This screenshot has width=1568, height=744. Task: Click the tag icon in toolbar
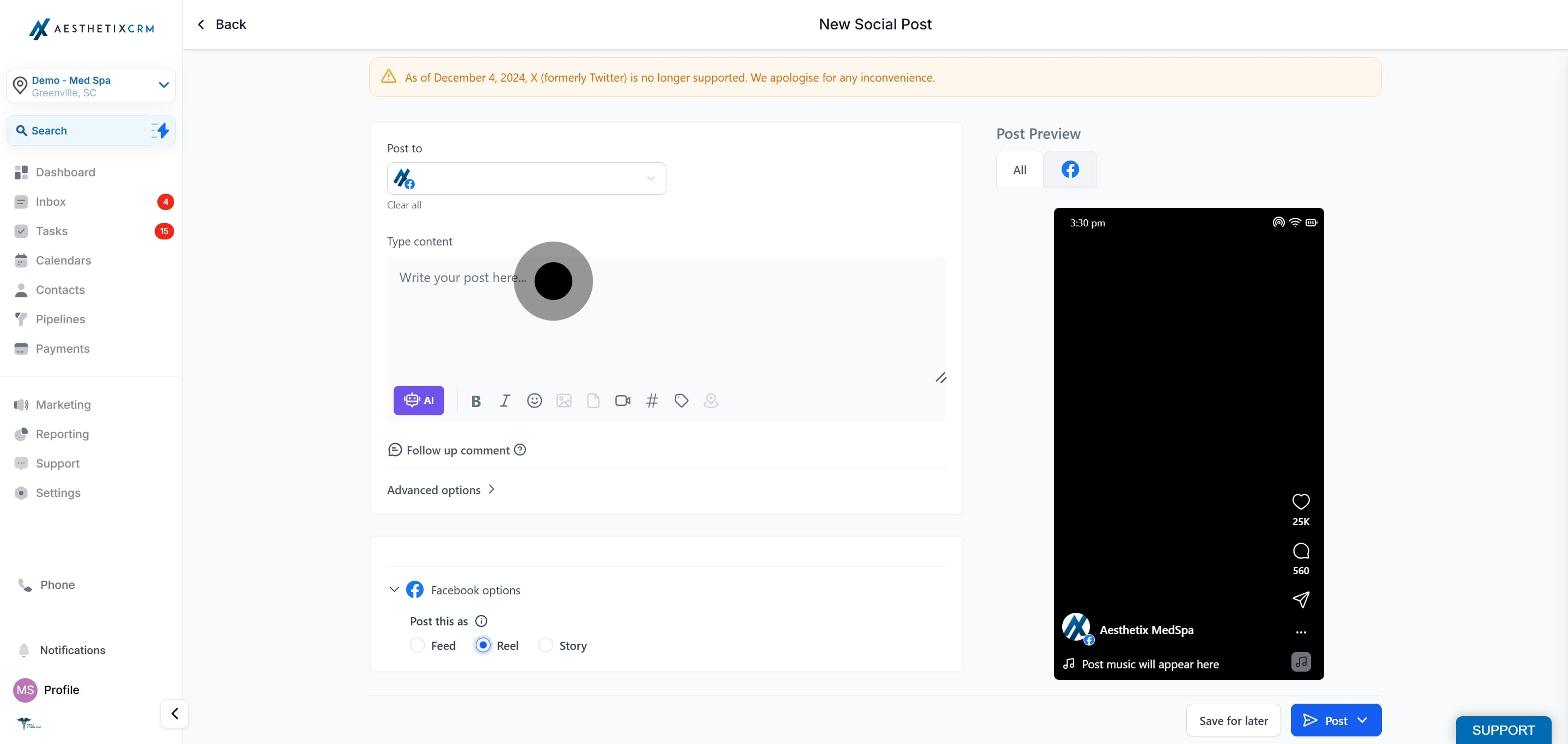click(x=681, y=401)
